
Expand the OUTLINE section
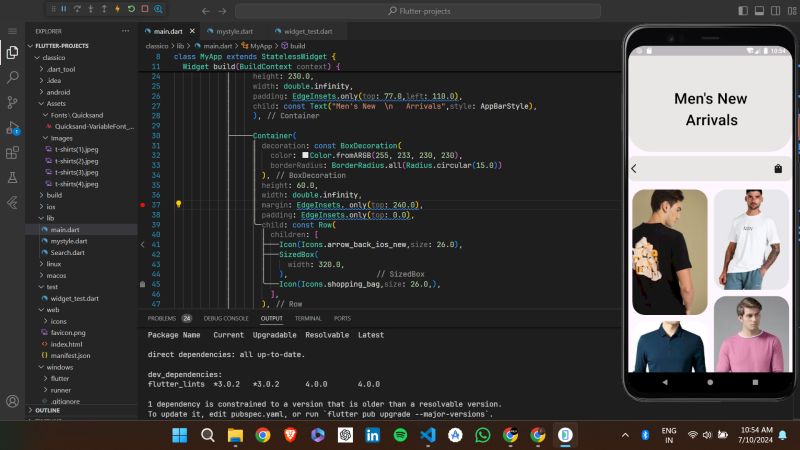pyautogui.click(x=47, y=410)
